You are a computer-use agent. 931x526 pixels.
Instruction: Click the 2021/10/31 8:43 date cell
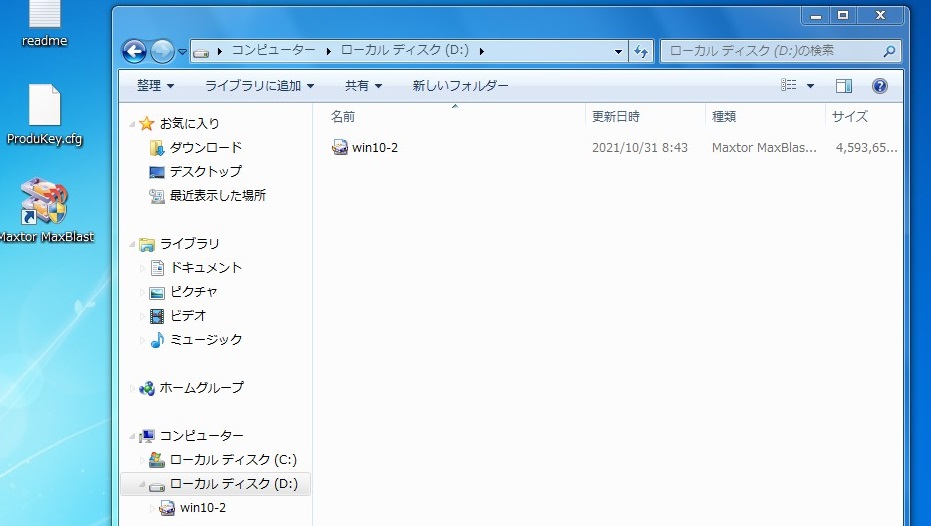tap(639, 148)
